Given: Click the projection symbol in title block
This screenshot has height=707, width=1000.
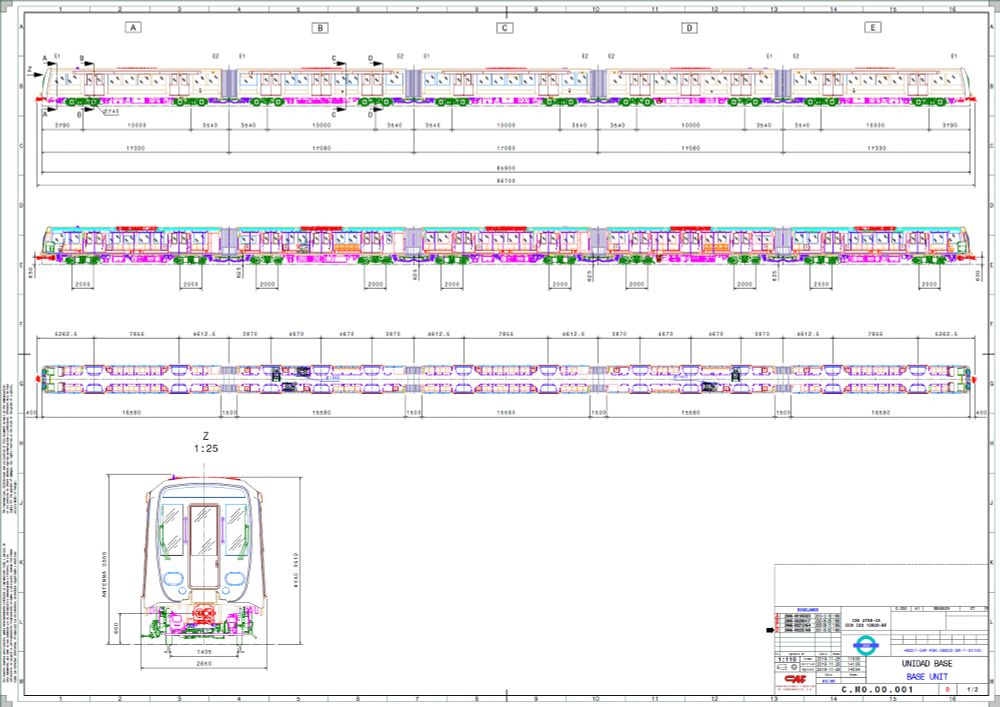Looking at the screenshot, I should (x=788, y=667).
